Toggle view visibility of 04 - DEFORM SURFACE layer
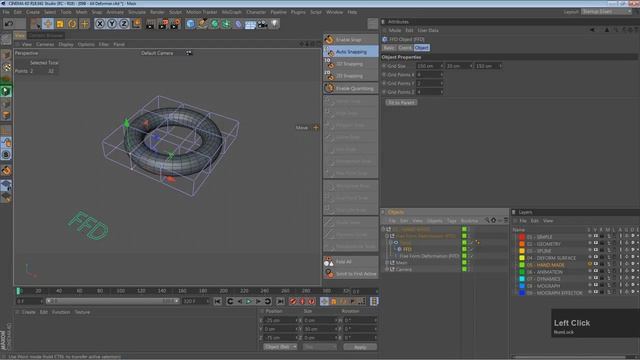This screenshot has width=640, height=360. pos(596,258)
